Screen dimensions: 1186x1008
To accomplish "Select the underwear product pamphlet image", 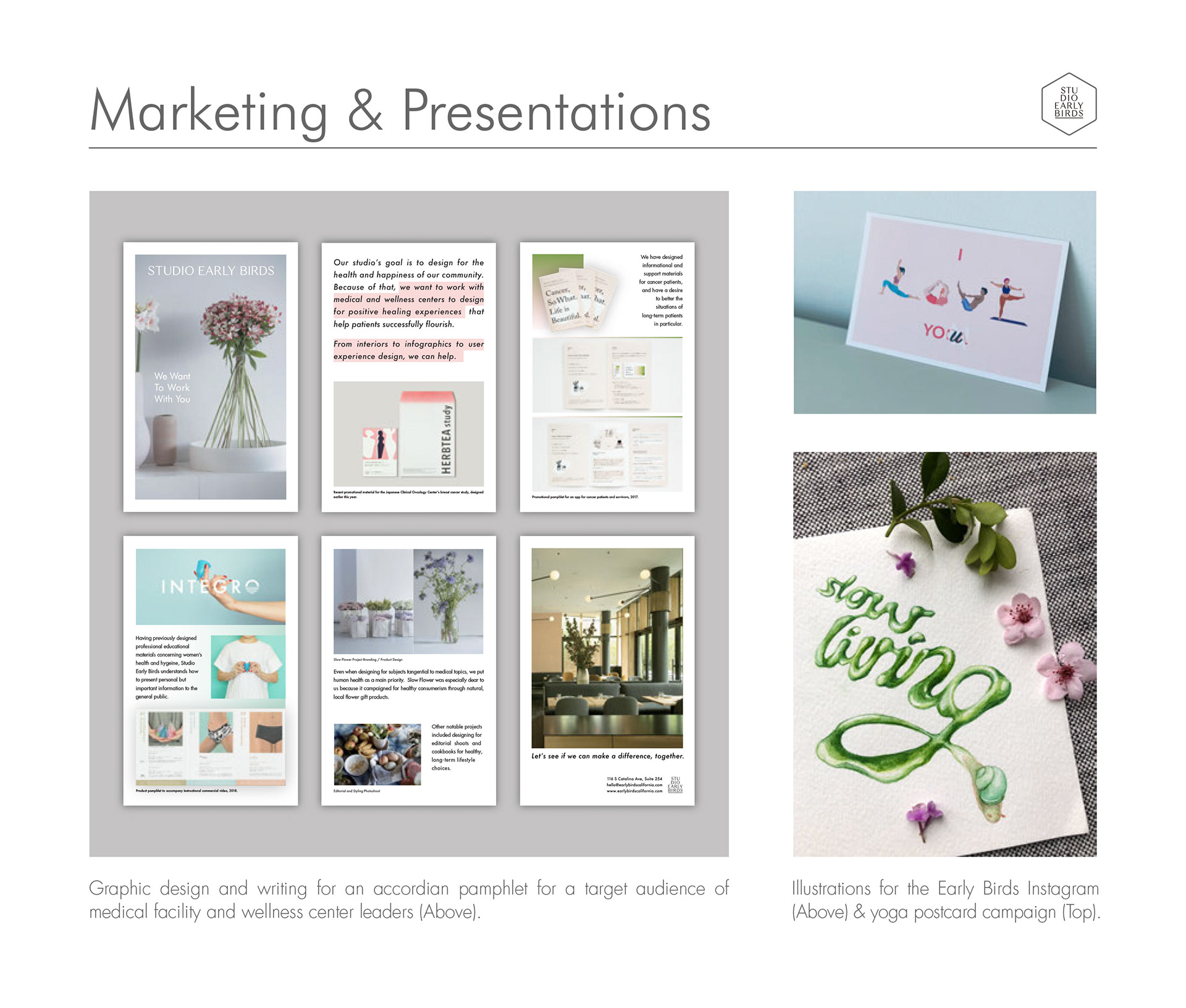I will pyautogui.click(x=211, y=746).
